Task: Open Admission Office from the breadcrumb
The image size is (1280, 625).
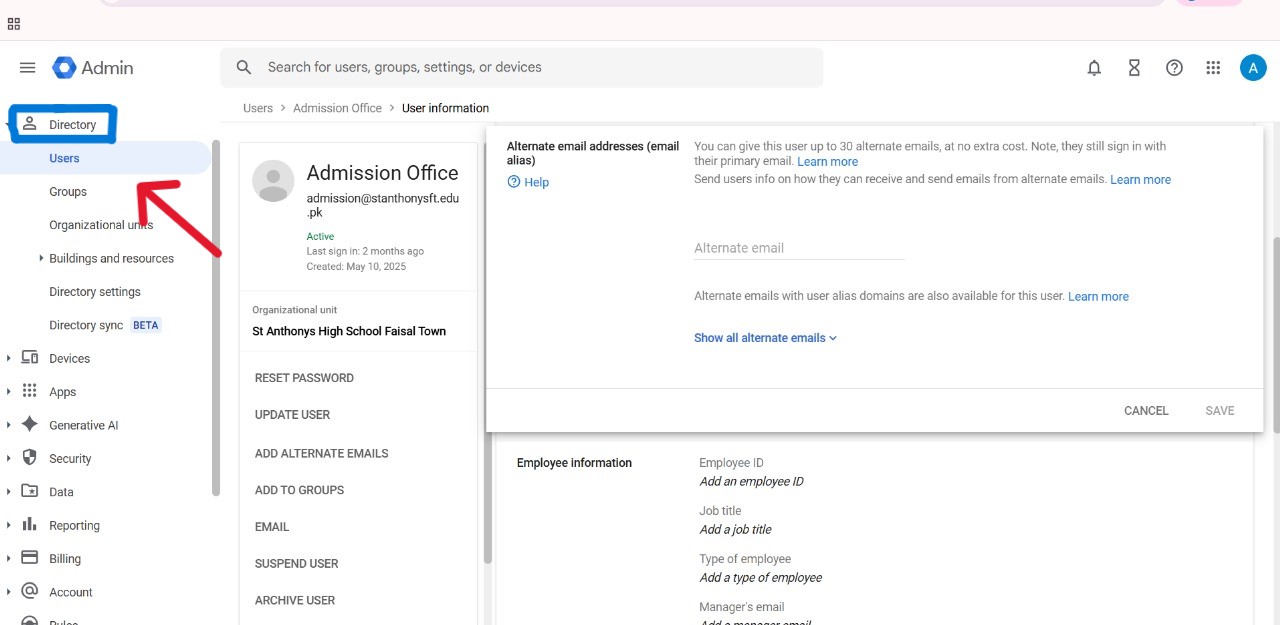Action: pos(337,107)
